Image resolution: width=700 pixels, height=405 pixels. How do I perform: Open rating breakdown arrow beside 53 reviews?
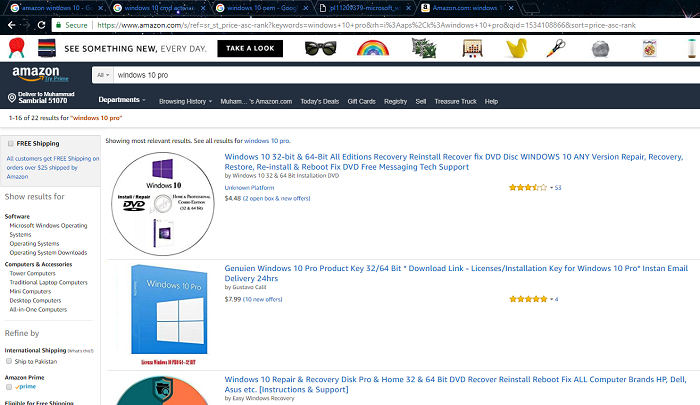point(551,188)
